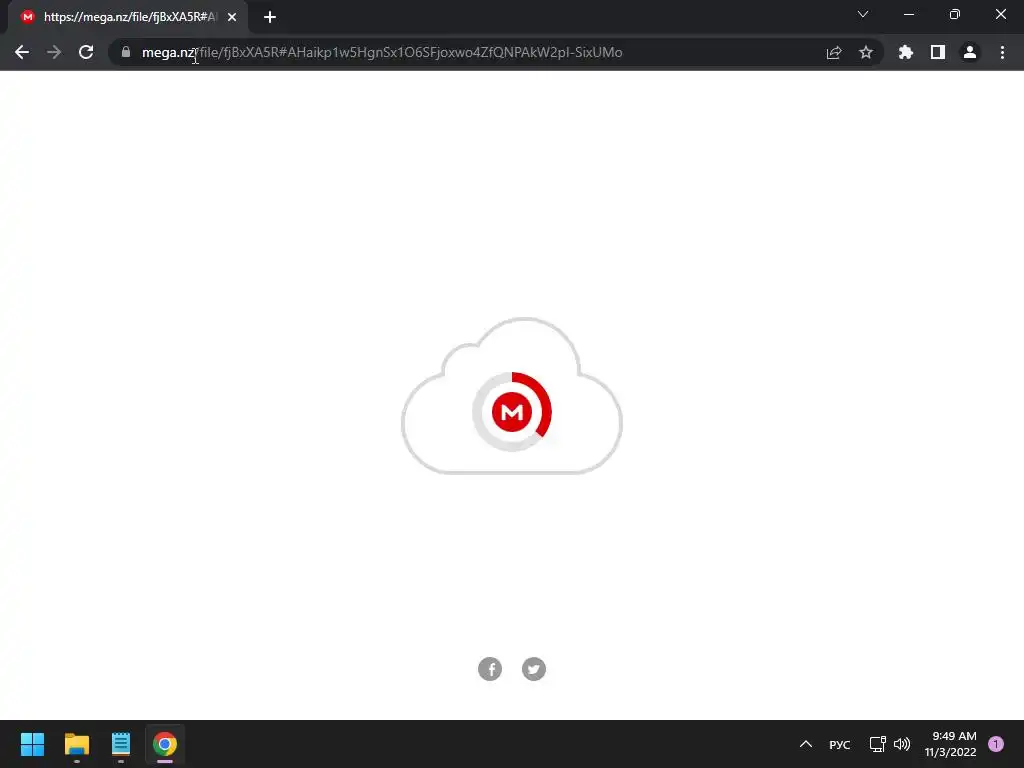Open the Windows Start menu
The image size is (1024, 768).
32,744
